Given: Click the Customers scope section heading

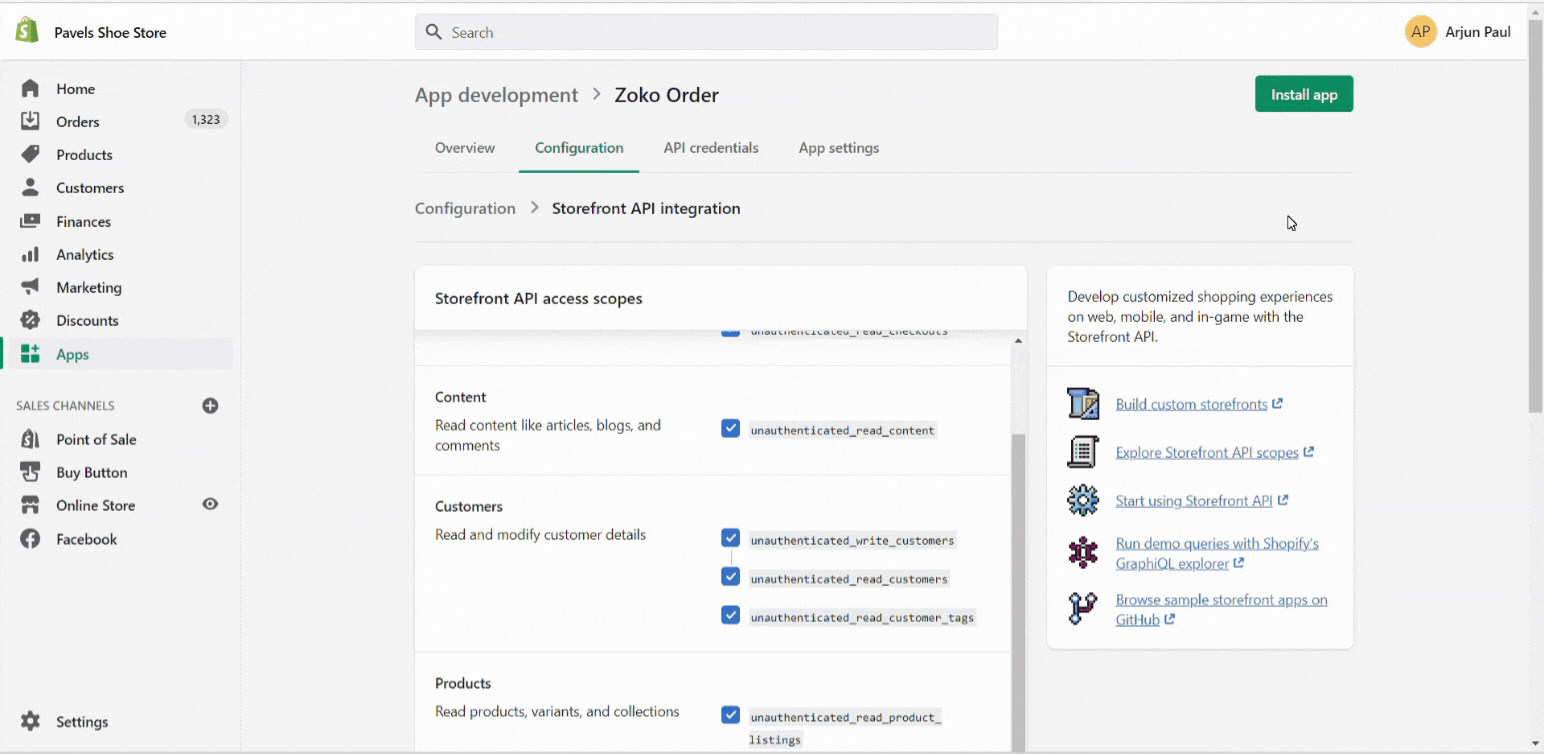Looking at the screenshot, I should 469,506.
